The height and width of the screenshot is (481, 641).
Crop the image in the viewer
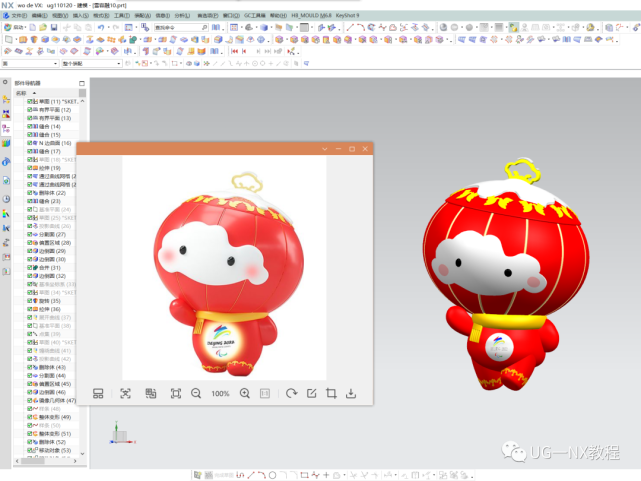331,394
